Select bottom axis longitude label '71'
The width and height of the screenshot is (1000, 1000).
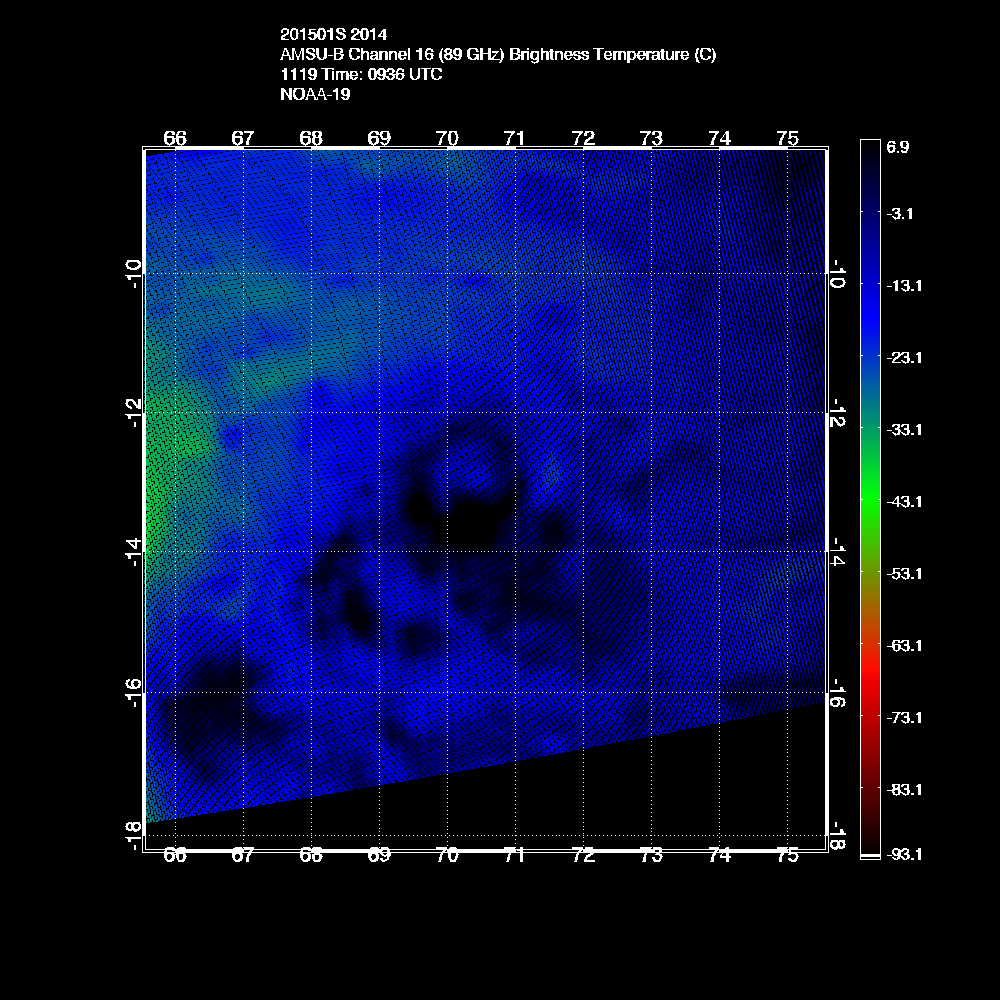(x=515, y=855)
